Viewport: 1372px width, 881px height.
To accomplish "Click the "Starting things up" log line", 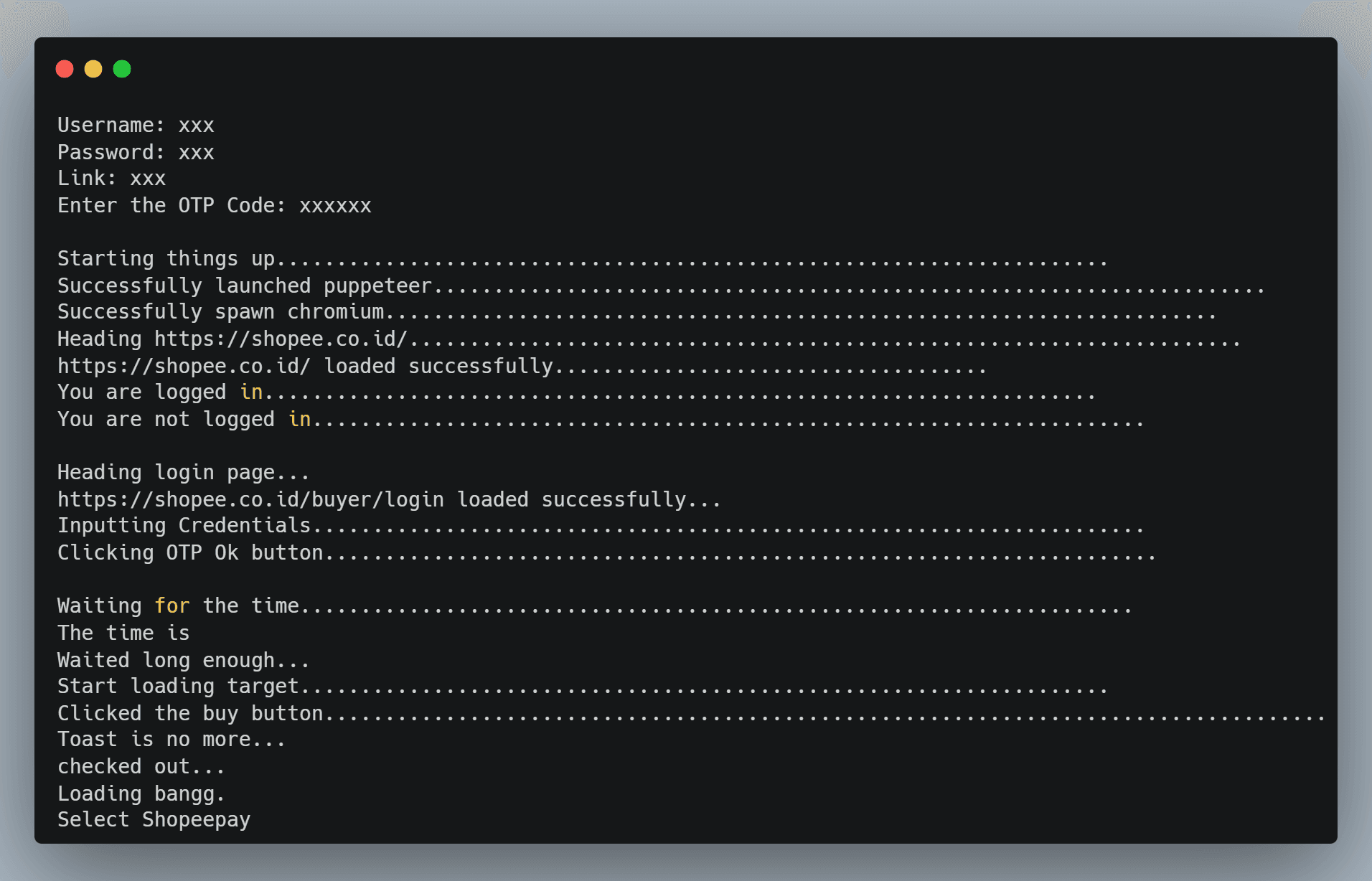I will click(x=166, y=259).
